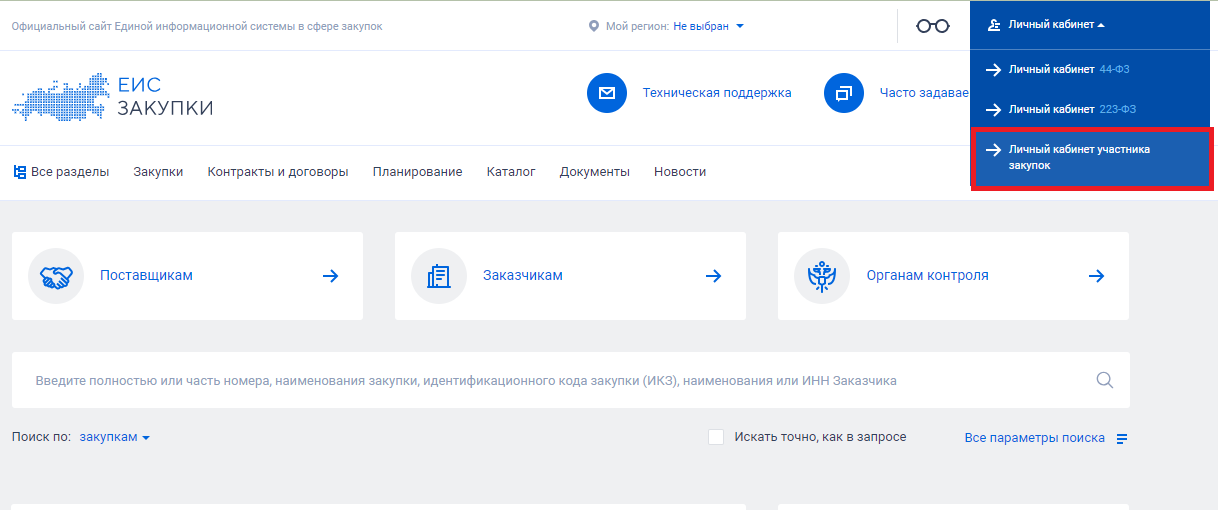1218x510 pixels.
Task: Click the FAQ chat bubbles icon
Action: pyautogui.click(x=843, y=93)
